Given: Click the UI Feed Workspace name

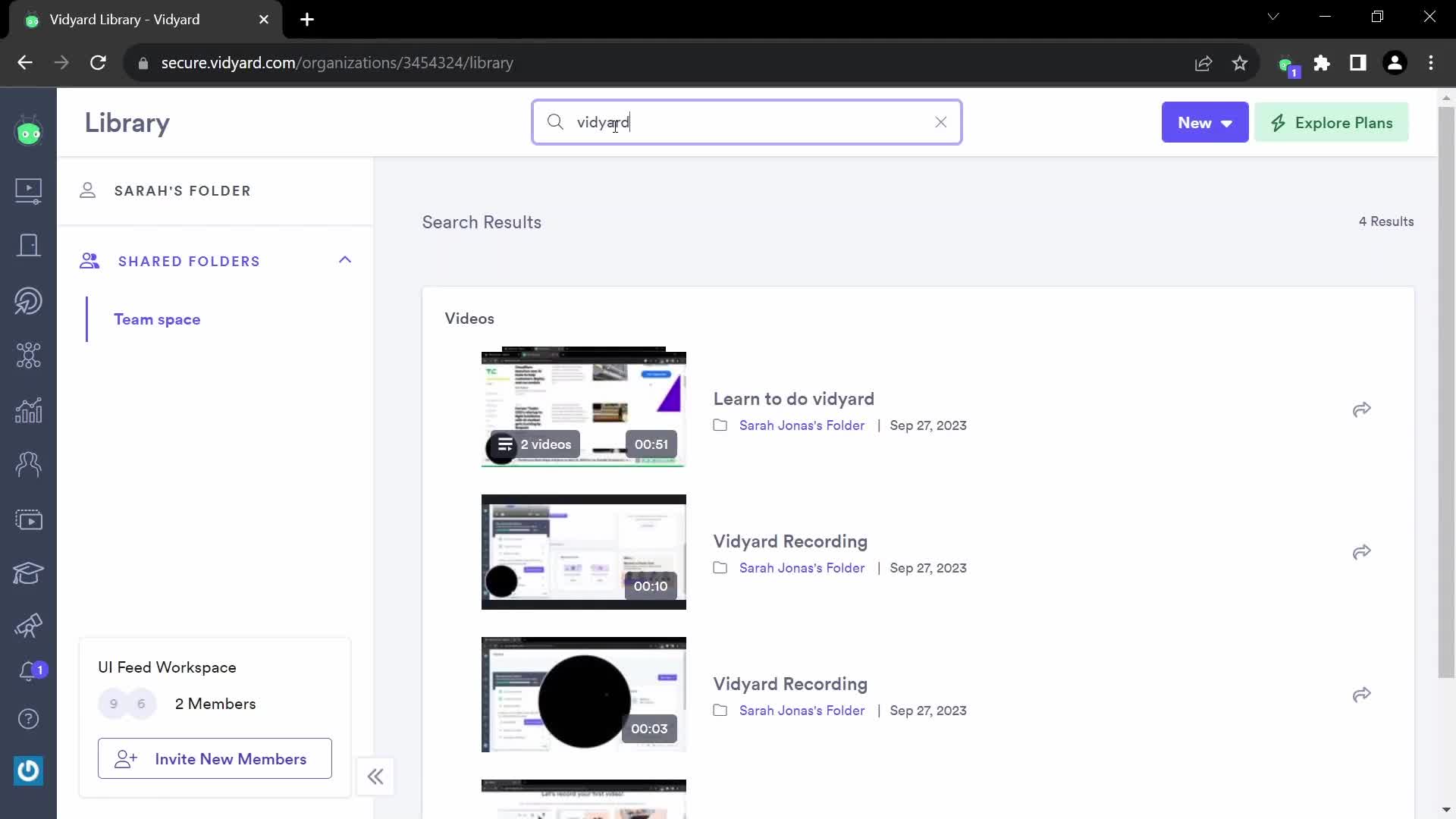Looking at the screenshot, I should 167,667.
